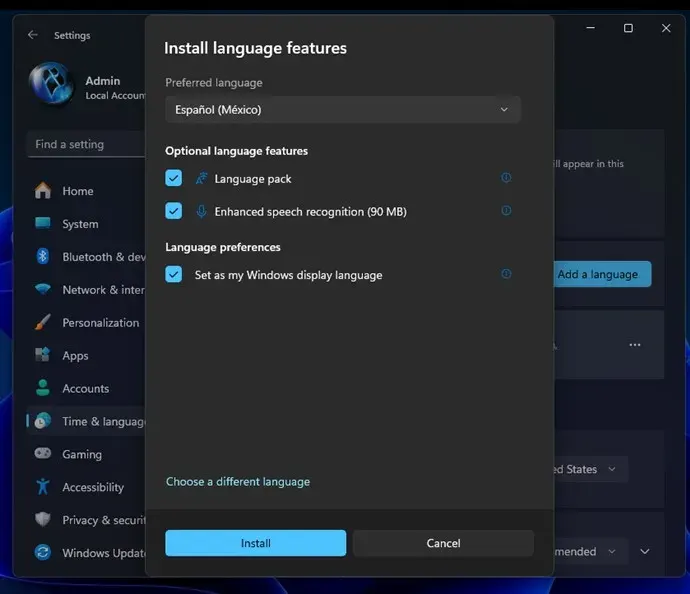Click the Gaming controller icon
This screenshot has height=594, width=690.
pyautogui.click(x=43, y=453)
